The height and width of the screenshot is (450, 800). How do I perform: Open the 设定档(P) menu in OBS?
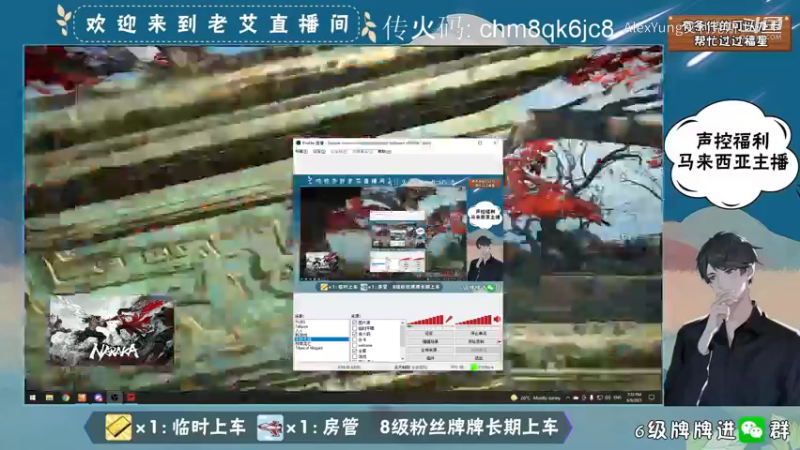pyautogui.click(x=339, y=151)
